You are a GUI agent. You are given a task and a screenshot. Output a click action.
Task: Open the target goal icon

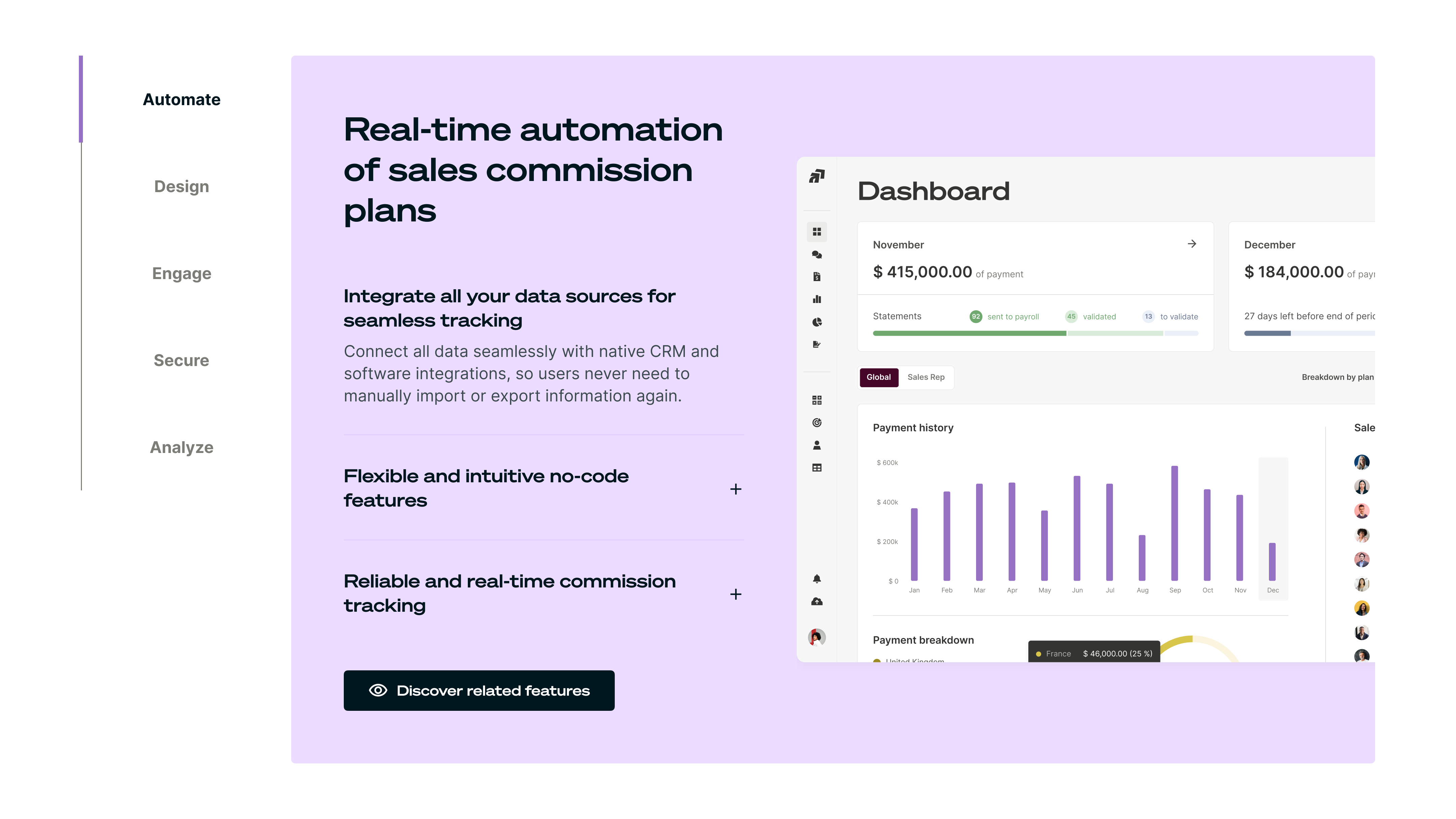[817, 423]
